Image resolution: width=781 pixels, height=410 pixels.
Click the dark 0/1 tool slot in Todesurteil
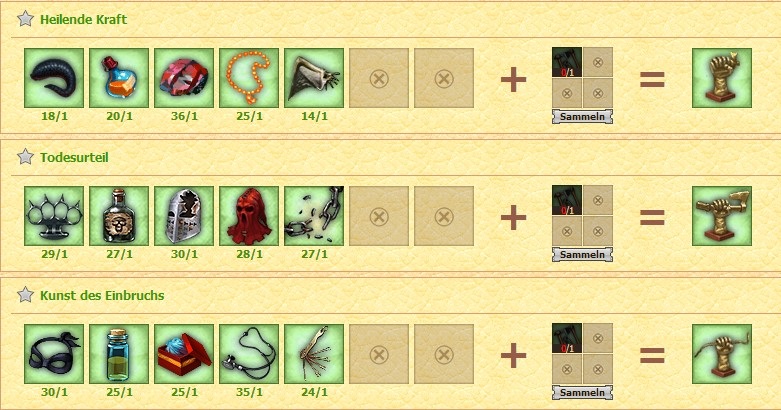(x=567, y=200)
